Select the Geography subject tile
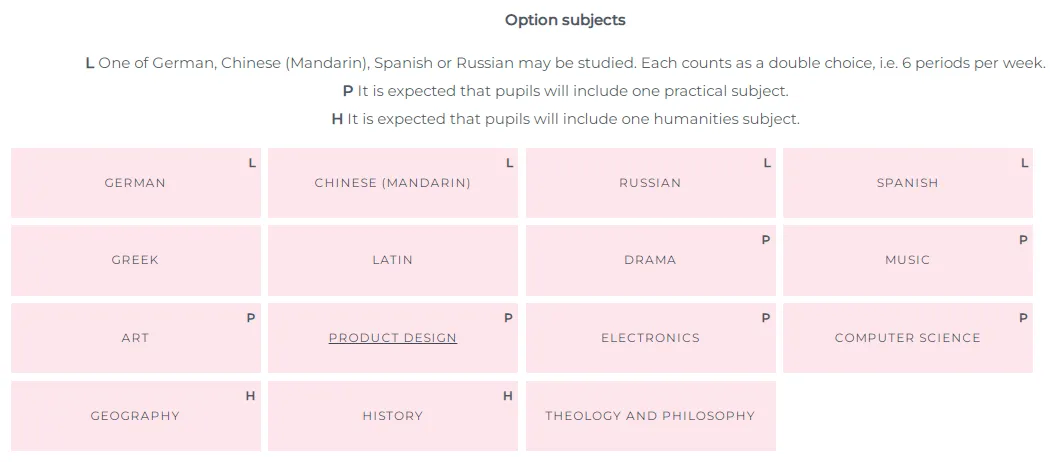The width and height of the screenshot is (1050, 462). click(135, 416)
